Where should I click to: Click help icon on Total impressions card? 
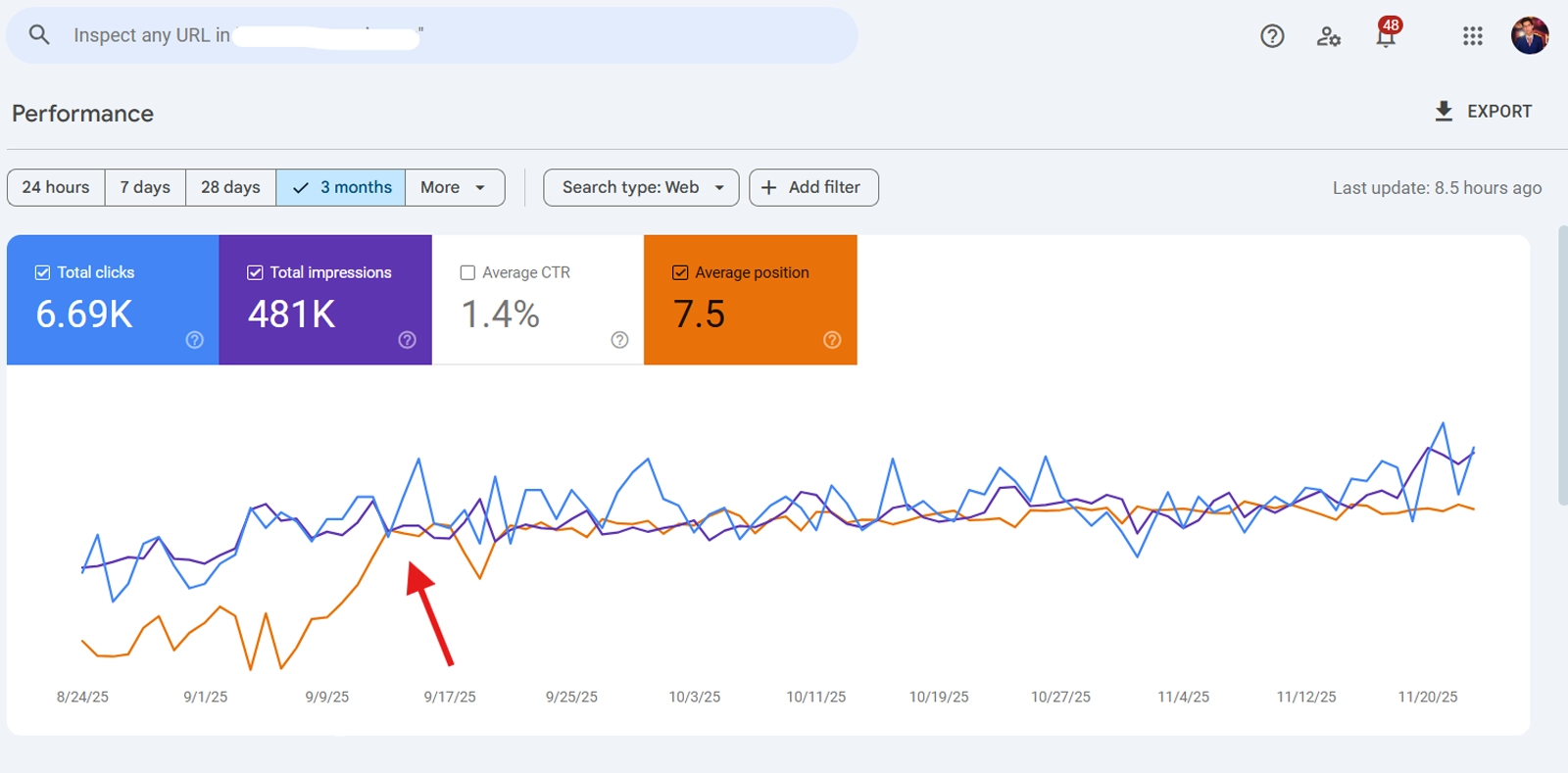click(x=408, y=340)
